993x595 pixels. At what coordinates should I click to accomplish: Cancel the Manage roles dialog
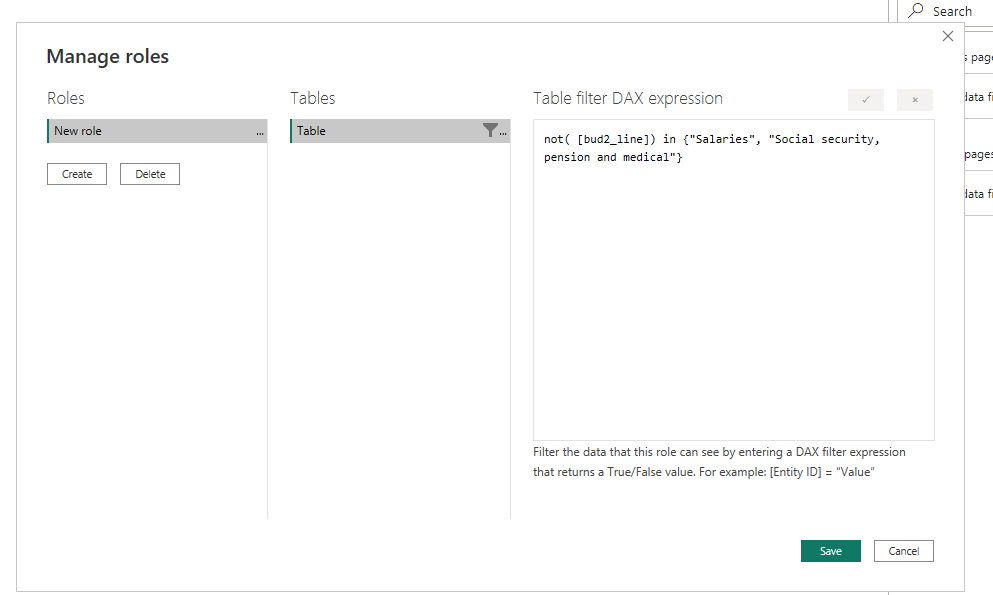coord(904,551)
